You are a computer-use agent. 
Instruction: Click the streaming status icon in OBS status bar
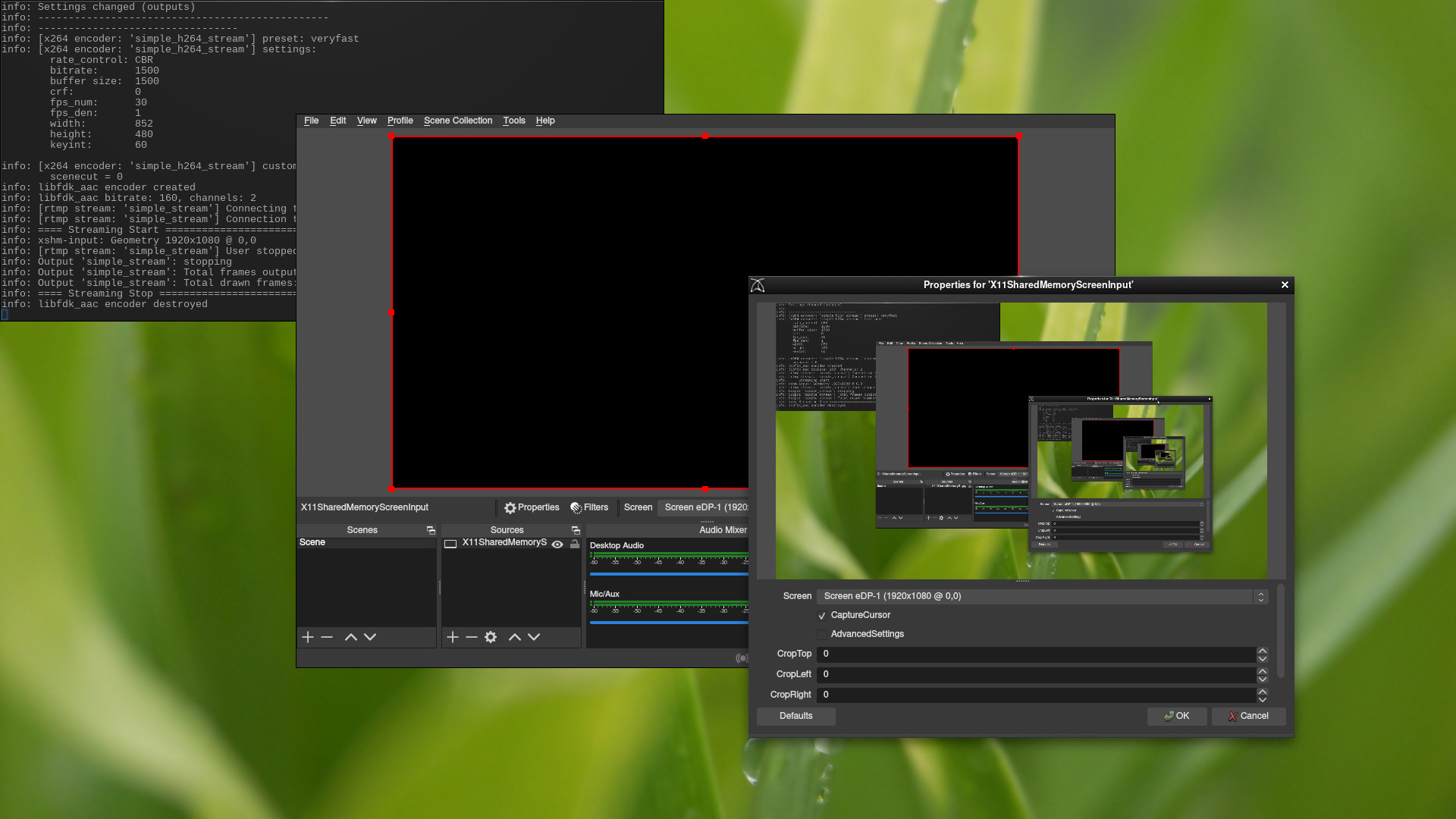coord(742,658)
